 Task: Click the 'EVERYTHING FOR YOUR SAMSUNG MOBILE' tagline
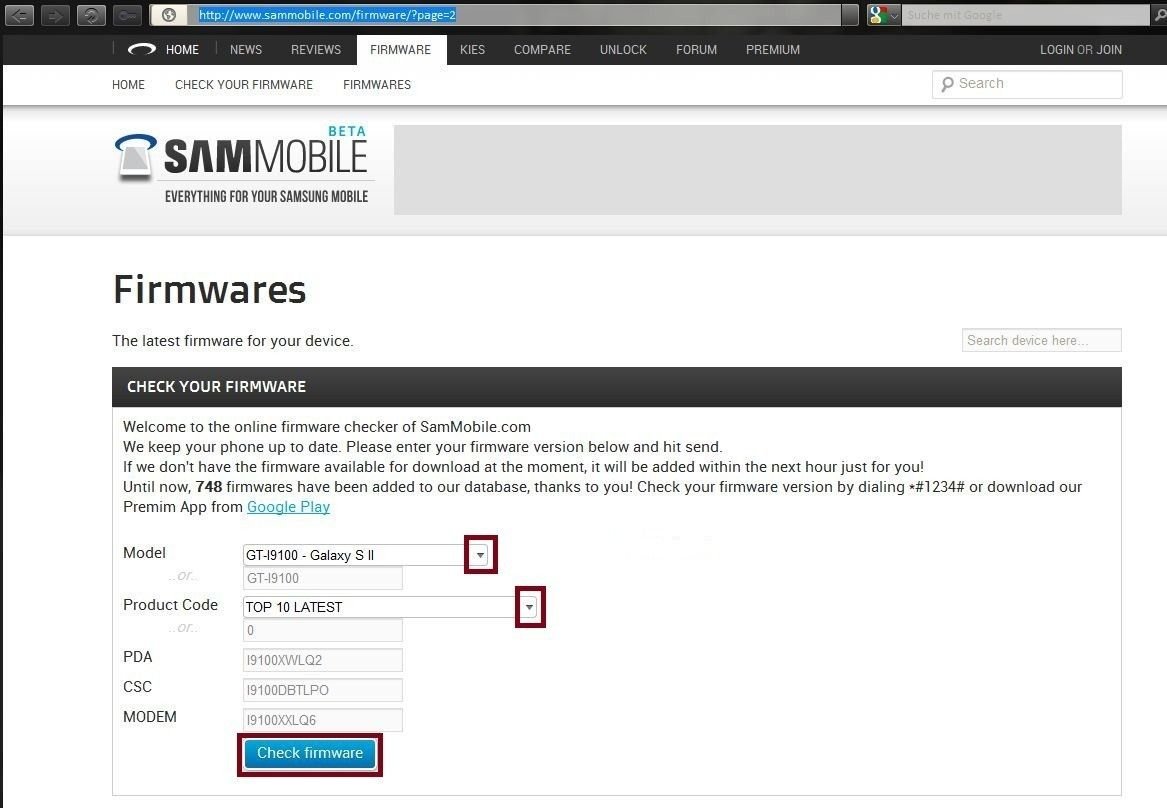[x=266, y=196]
